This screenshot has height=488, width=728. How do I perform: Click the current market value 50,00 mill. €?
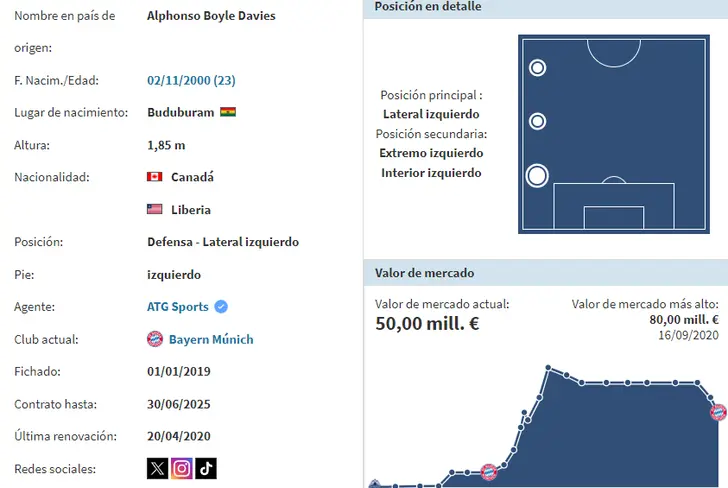(x=427, y=324)
